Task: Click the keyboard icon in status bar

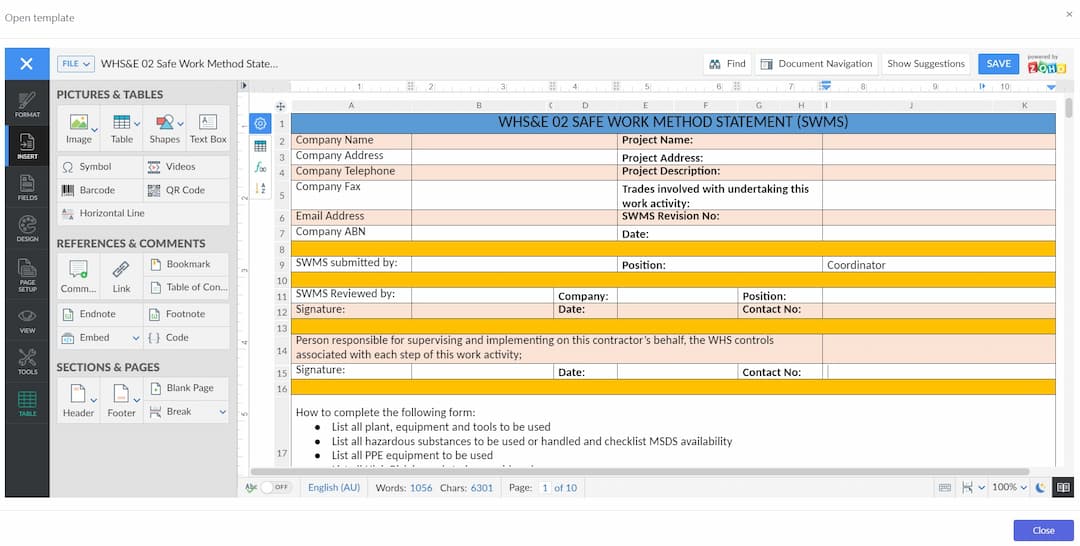Action: [945, 487]
